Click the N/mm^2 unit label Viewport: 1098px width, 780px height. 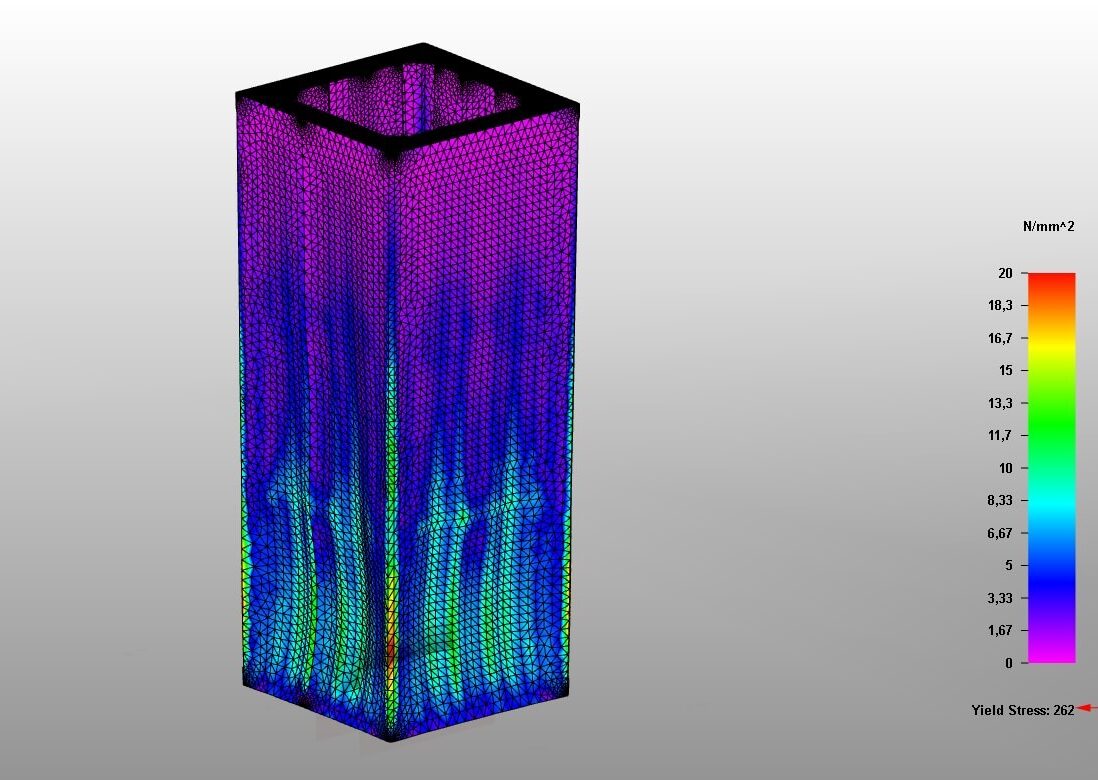point(1048,227)
